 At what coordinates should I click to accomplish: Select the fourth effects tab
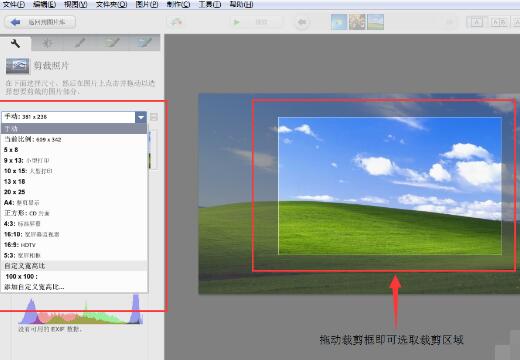[112, 43]
